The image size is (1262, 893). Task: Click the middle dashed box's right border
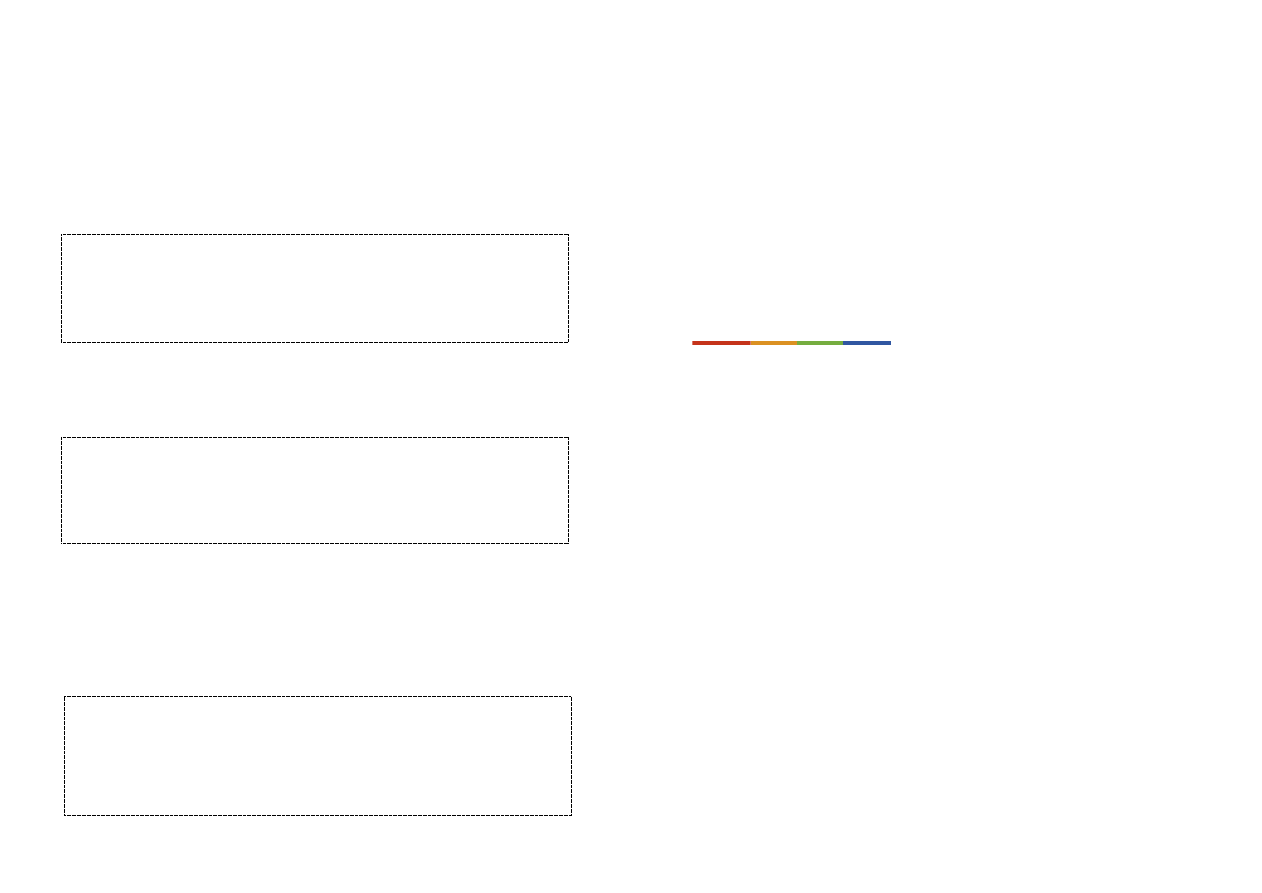568,490
